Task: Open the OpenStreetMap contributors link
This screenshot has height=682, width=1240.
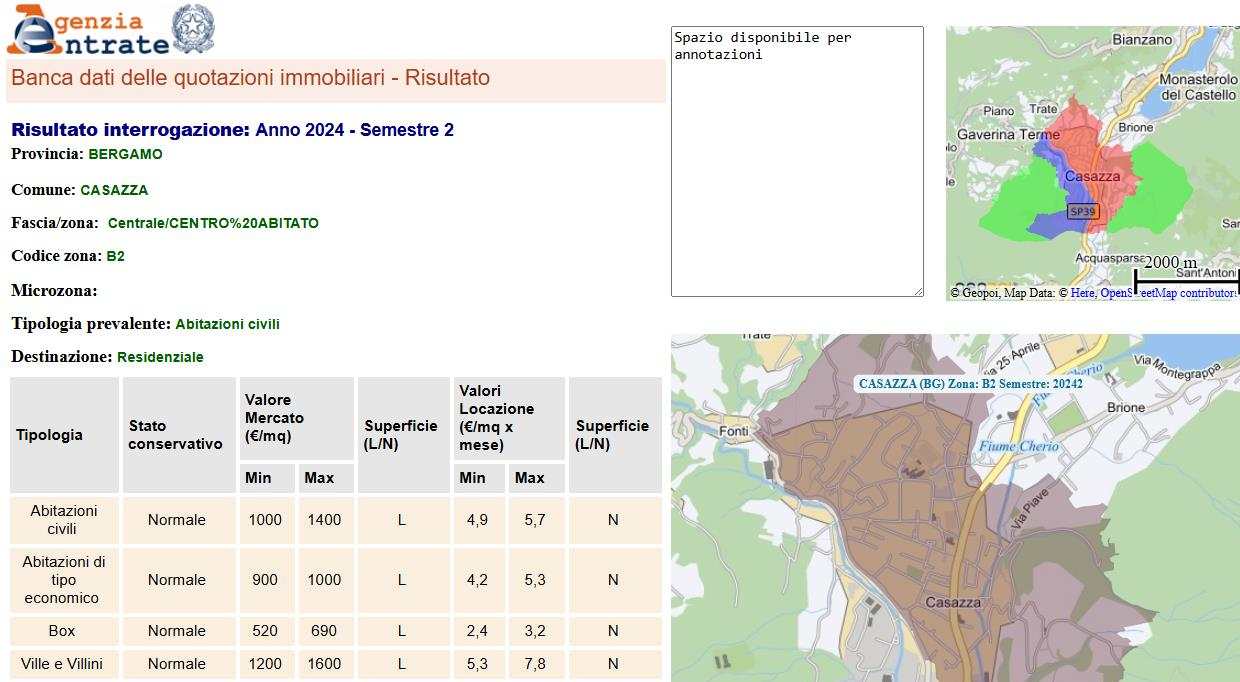Action: tap(1168, 293)
